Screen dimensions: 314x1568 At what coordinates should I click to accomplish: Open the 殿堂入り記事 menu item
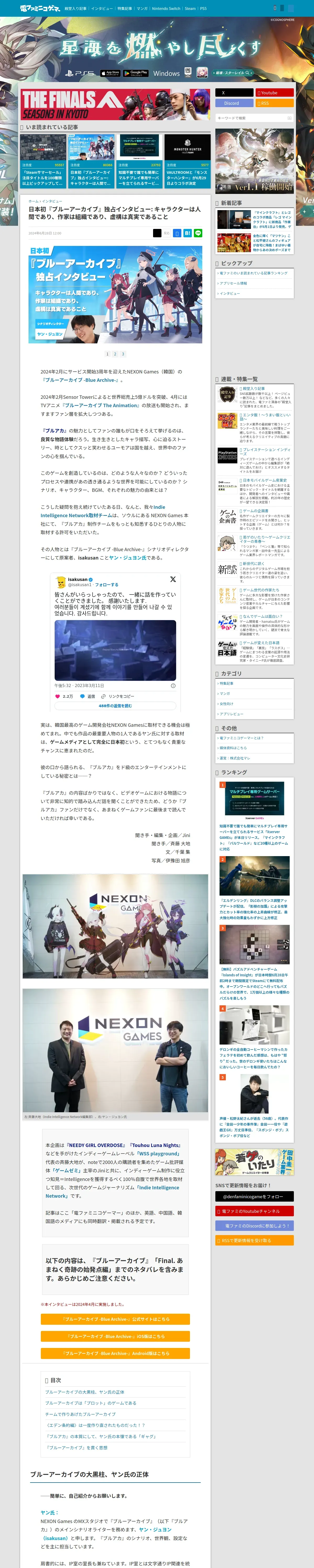click(x=76, y=9)
